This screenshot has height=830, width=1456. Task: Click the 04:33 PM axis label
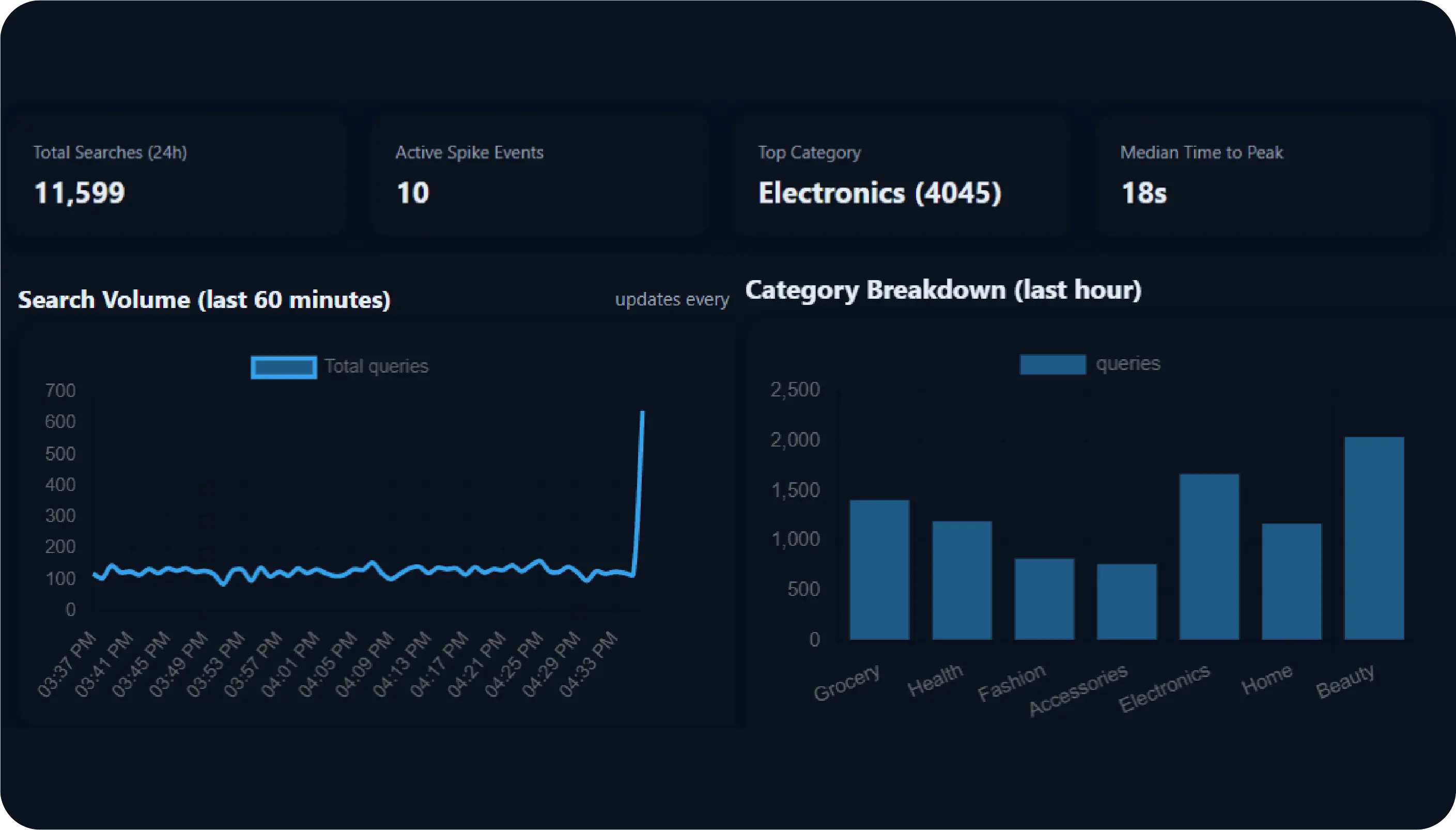pyautogui.click(x=589, y=665)
